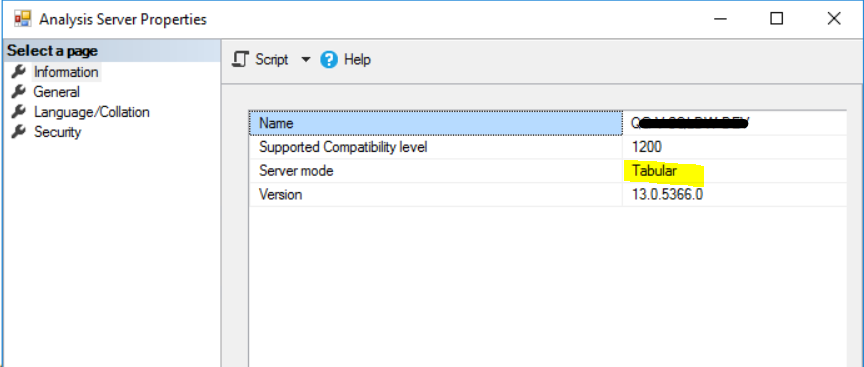Viewport: 864px width, 367px height.
Task: Select the Information page
Action: point(66,72)
